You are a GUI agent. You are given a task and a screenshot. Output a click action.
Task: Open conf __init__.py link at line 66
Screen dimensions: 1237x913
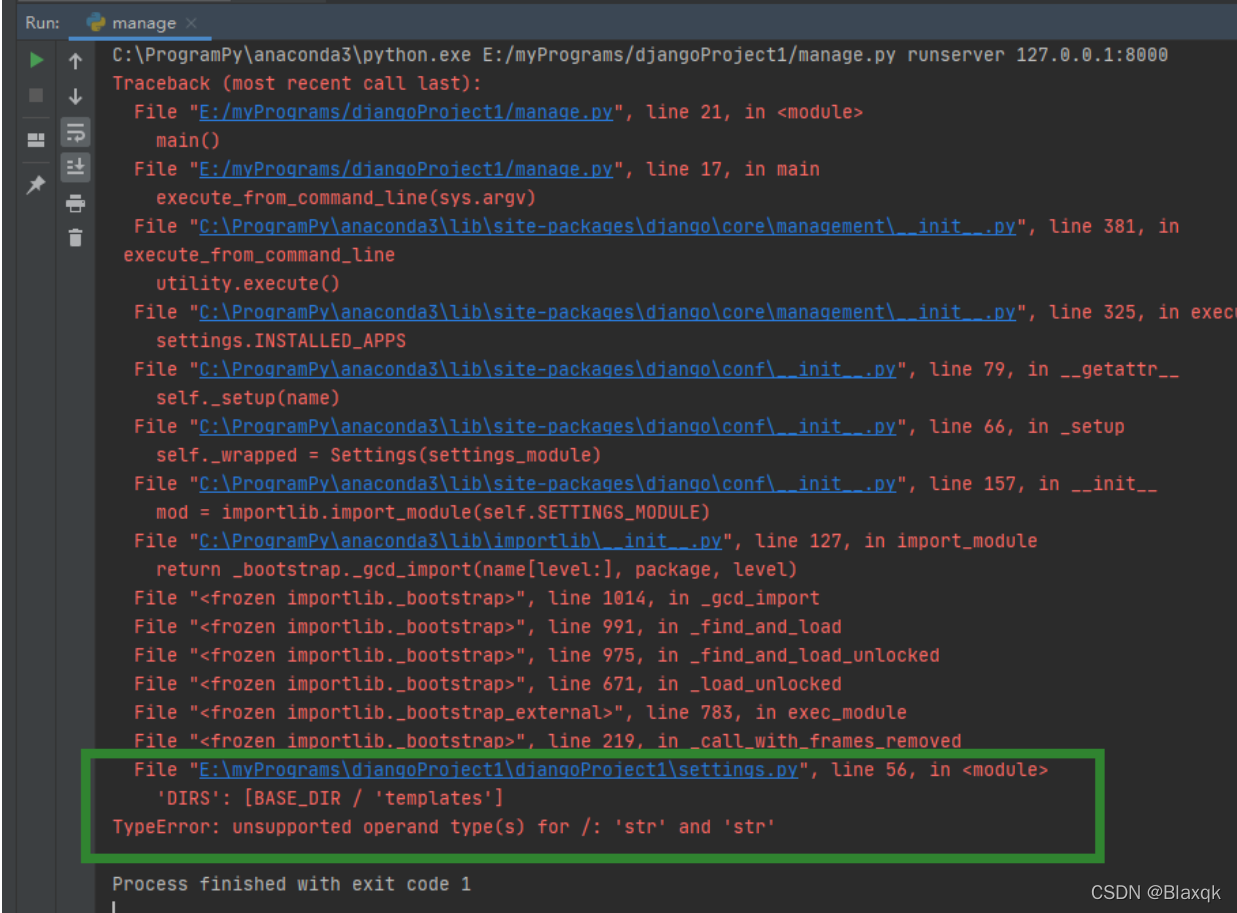pos(547,426)
